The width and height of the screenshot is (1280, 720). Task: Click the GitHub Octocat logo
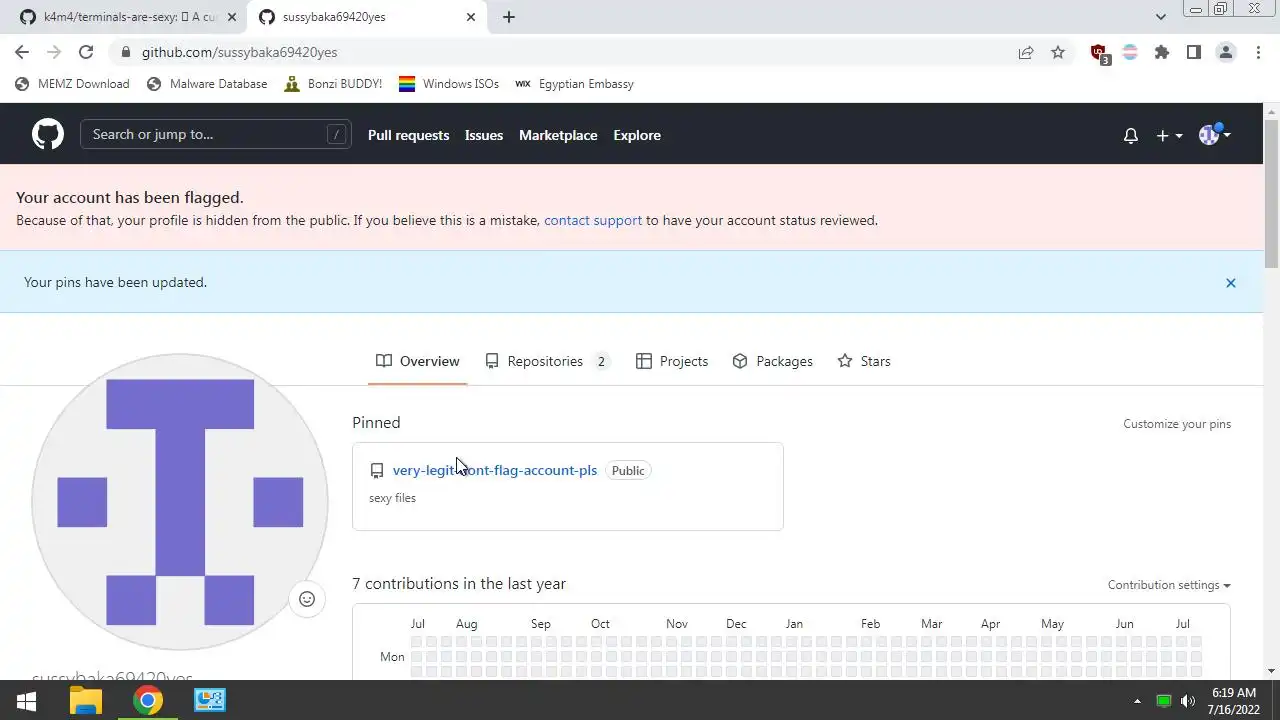(47, 134)
